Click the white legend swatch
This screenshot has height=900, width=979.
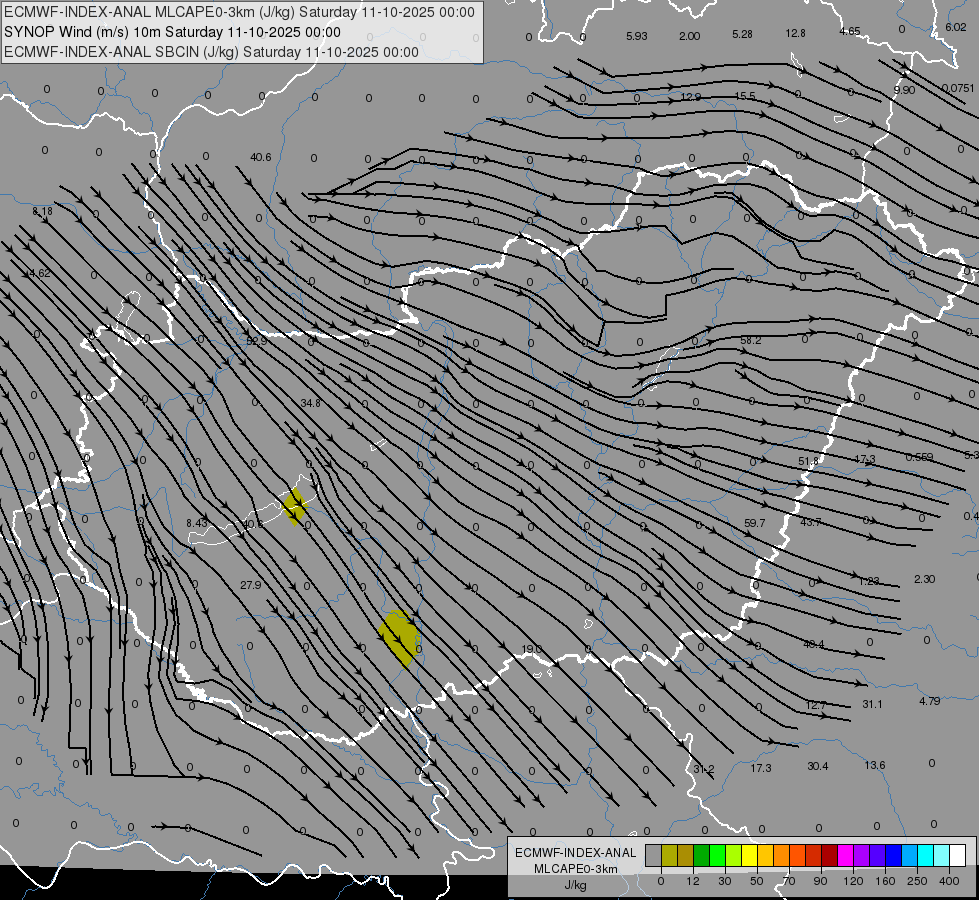coord(957,855)
